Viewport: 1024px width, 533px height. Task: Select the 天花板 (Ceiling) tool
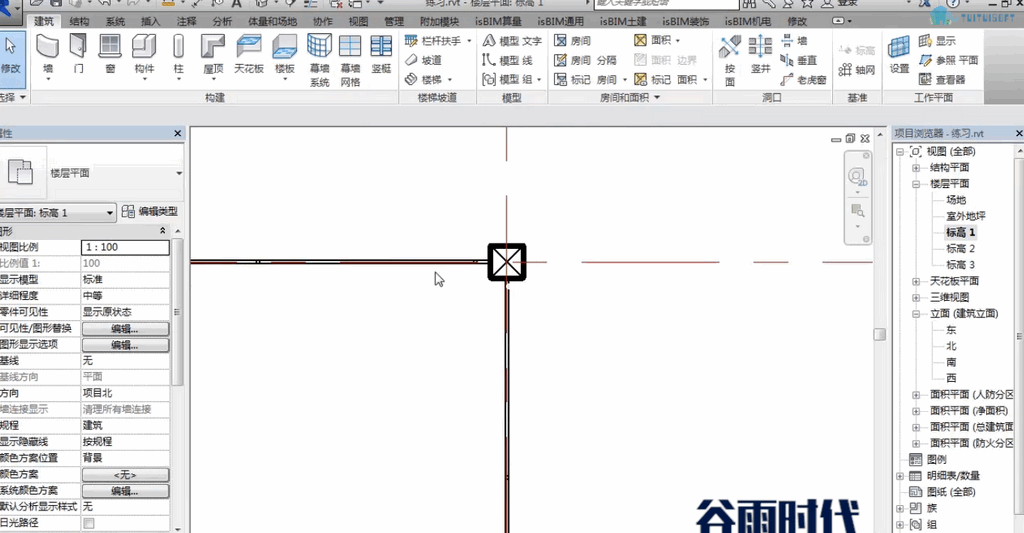tap(248, 56)
